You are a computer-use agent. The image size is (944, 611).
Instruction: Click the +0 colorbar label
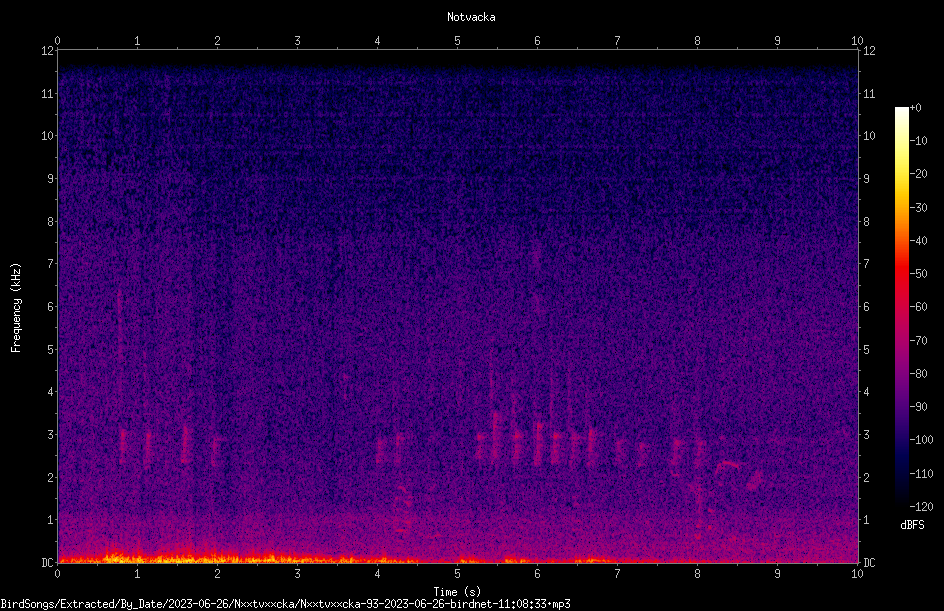click(x=915, y=108)
